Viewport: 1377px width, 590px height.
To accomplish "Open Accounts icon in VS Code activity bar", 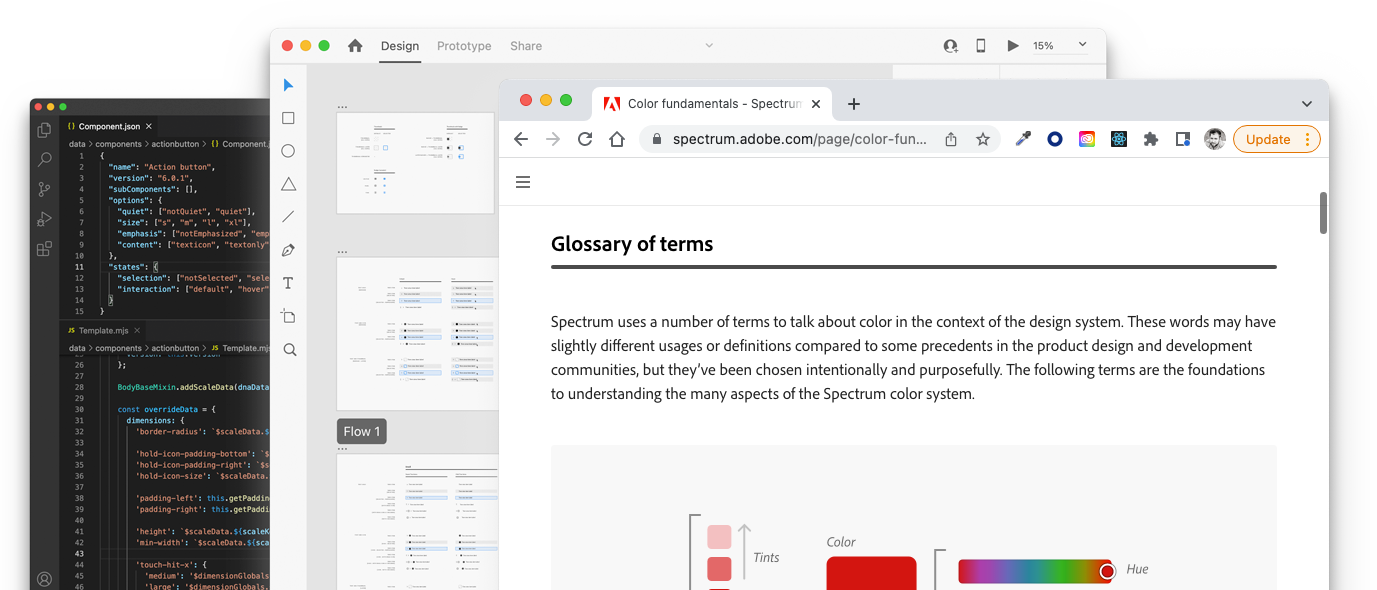I will click(44, 579).
